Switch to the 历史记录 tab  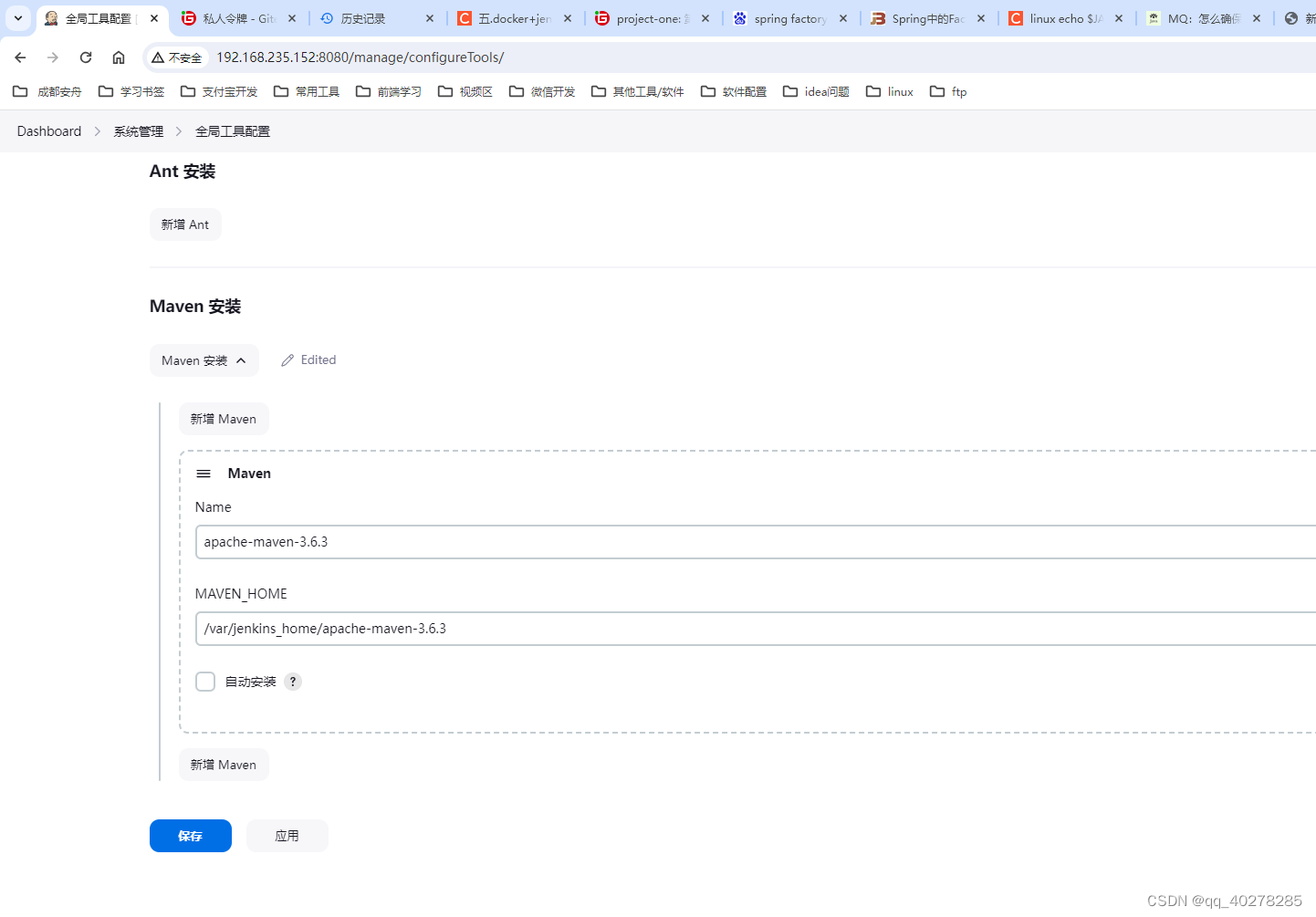(363, 18)
